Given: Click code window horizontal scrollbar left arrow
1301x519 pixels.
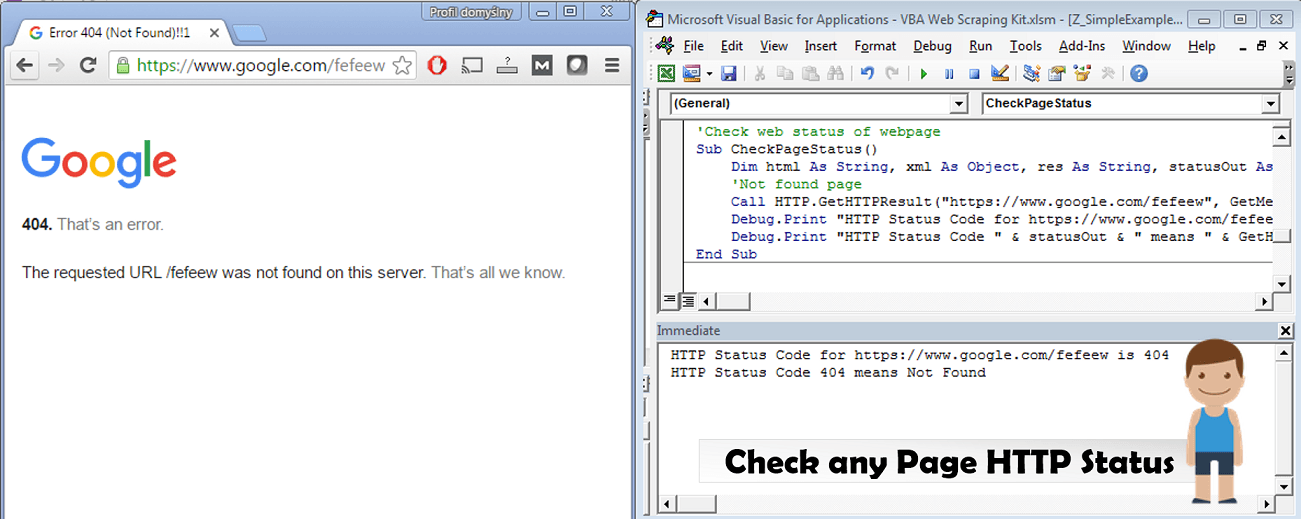Looking at the screenshot, I should click(706, 301).
